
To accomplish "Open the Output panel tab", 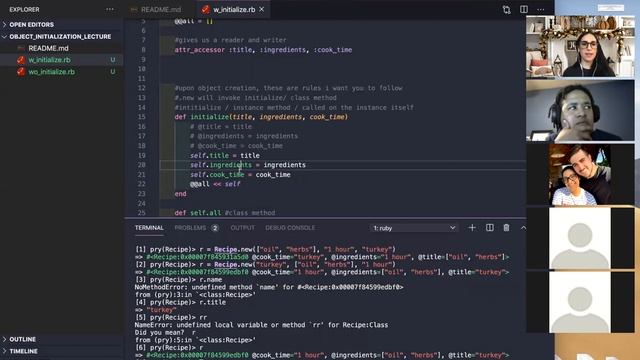I will [x=242, y=228].
